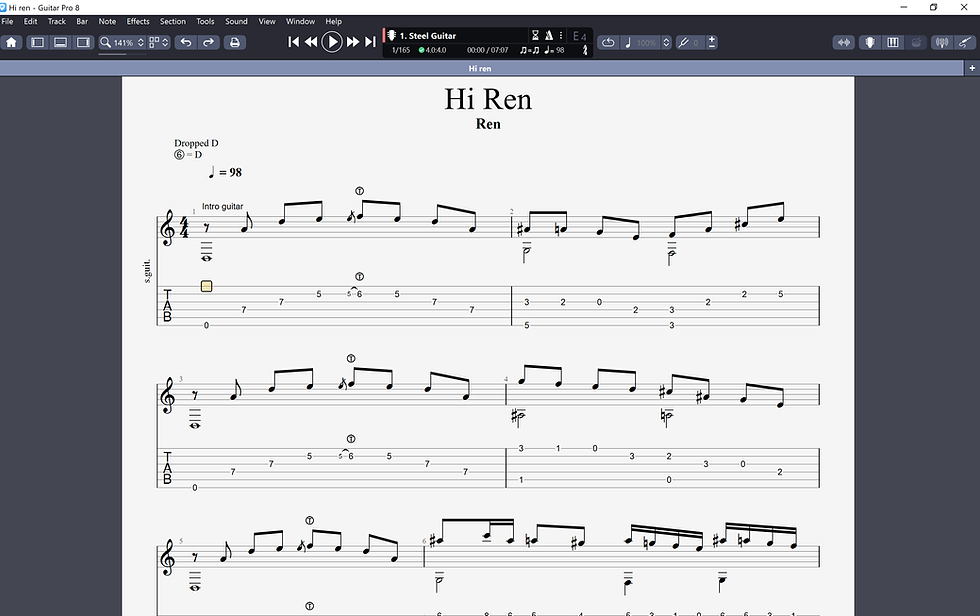This screenshot has height=616, width=980.
Task: Click the yellow cursor in bar 1 tablature
Action: (206, 286)
